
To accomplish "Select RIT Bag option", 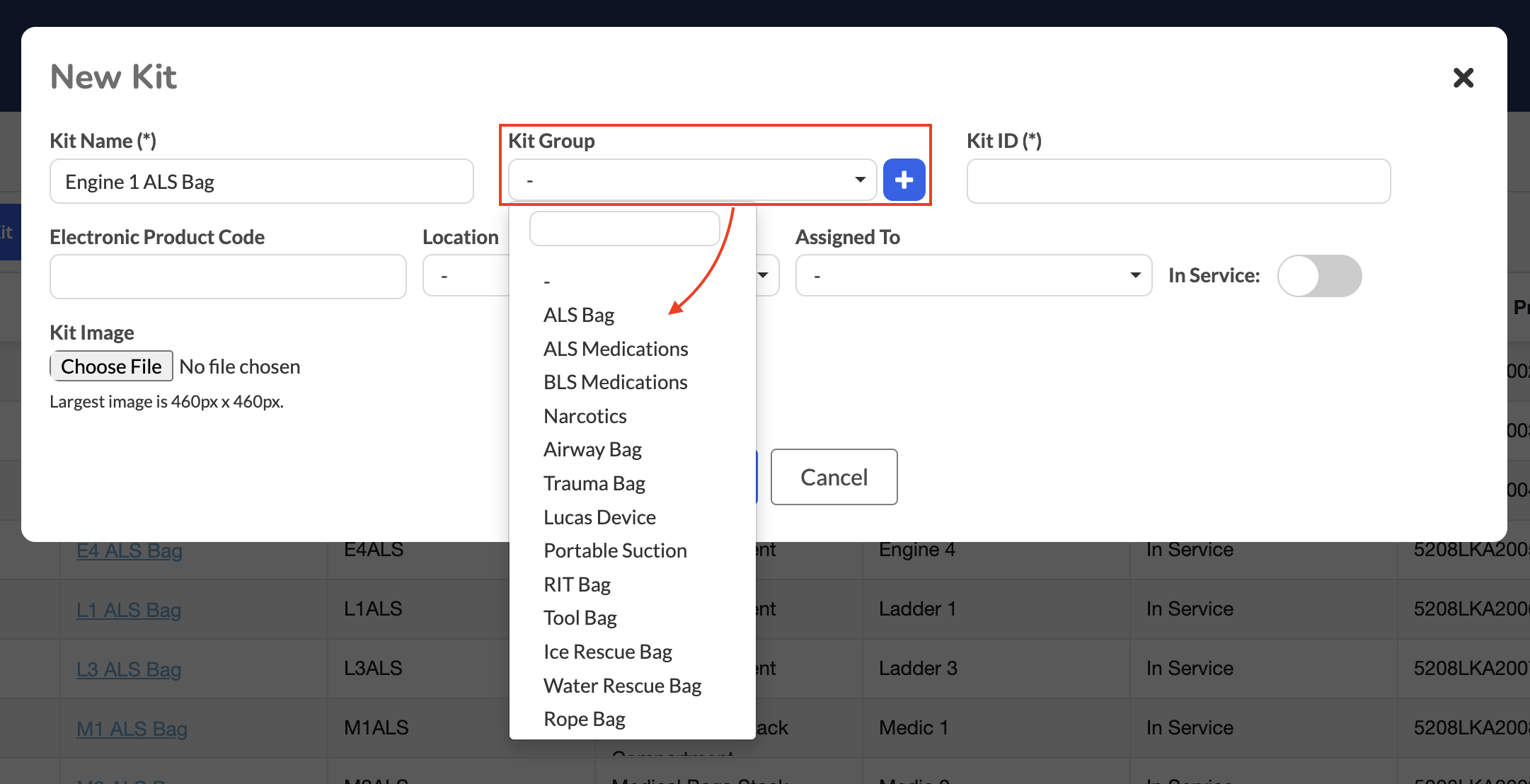I will pos(577,584).
